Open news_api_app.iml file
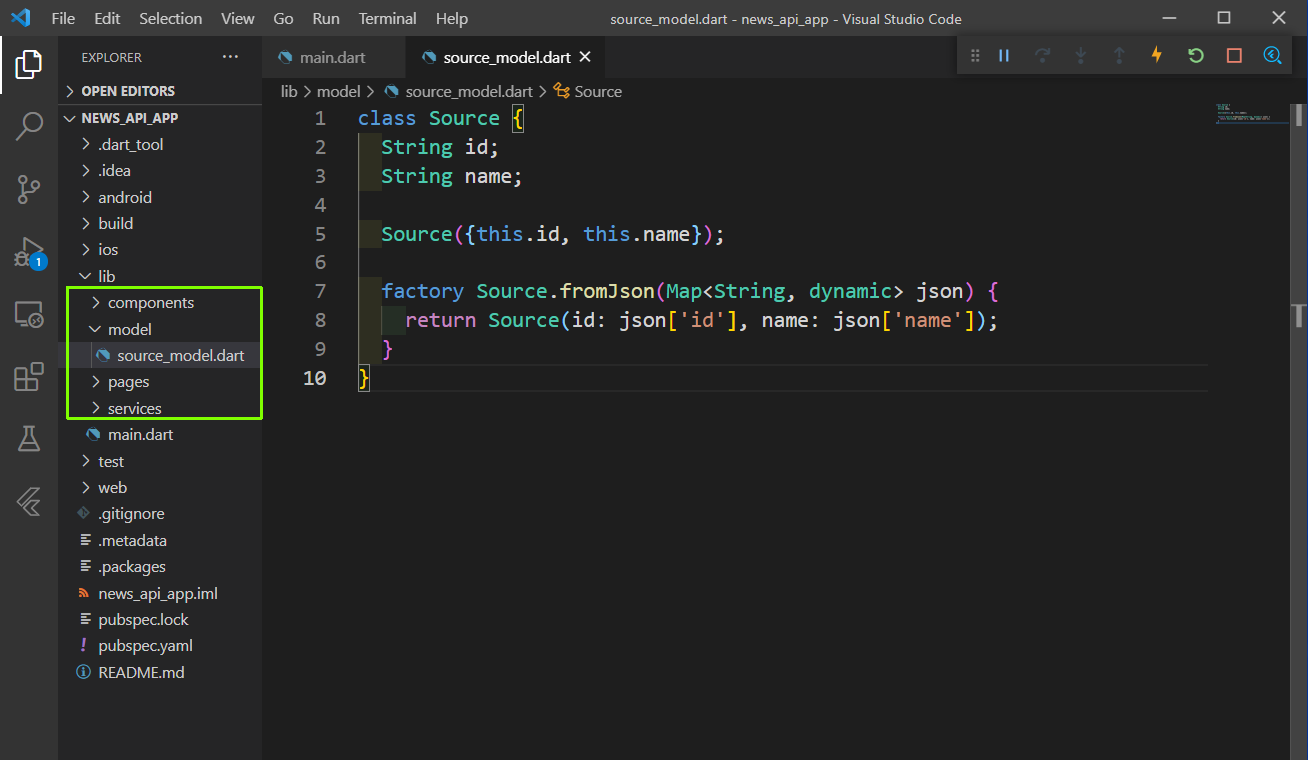Screen dimensions: 1308x760 [160, 593]
